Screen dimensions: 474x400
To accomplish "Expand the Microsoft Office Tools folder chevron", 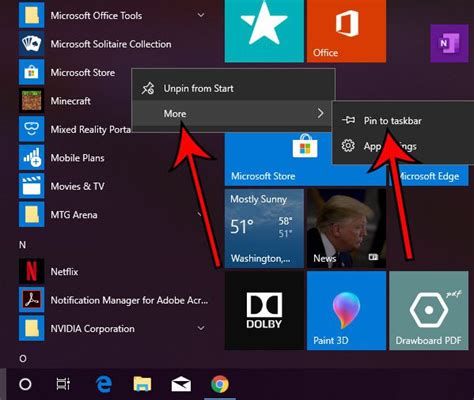I will (201, 15).
